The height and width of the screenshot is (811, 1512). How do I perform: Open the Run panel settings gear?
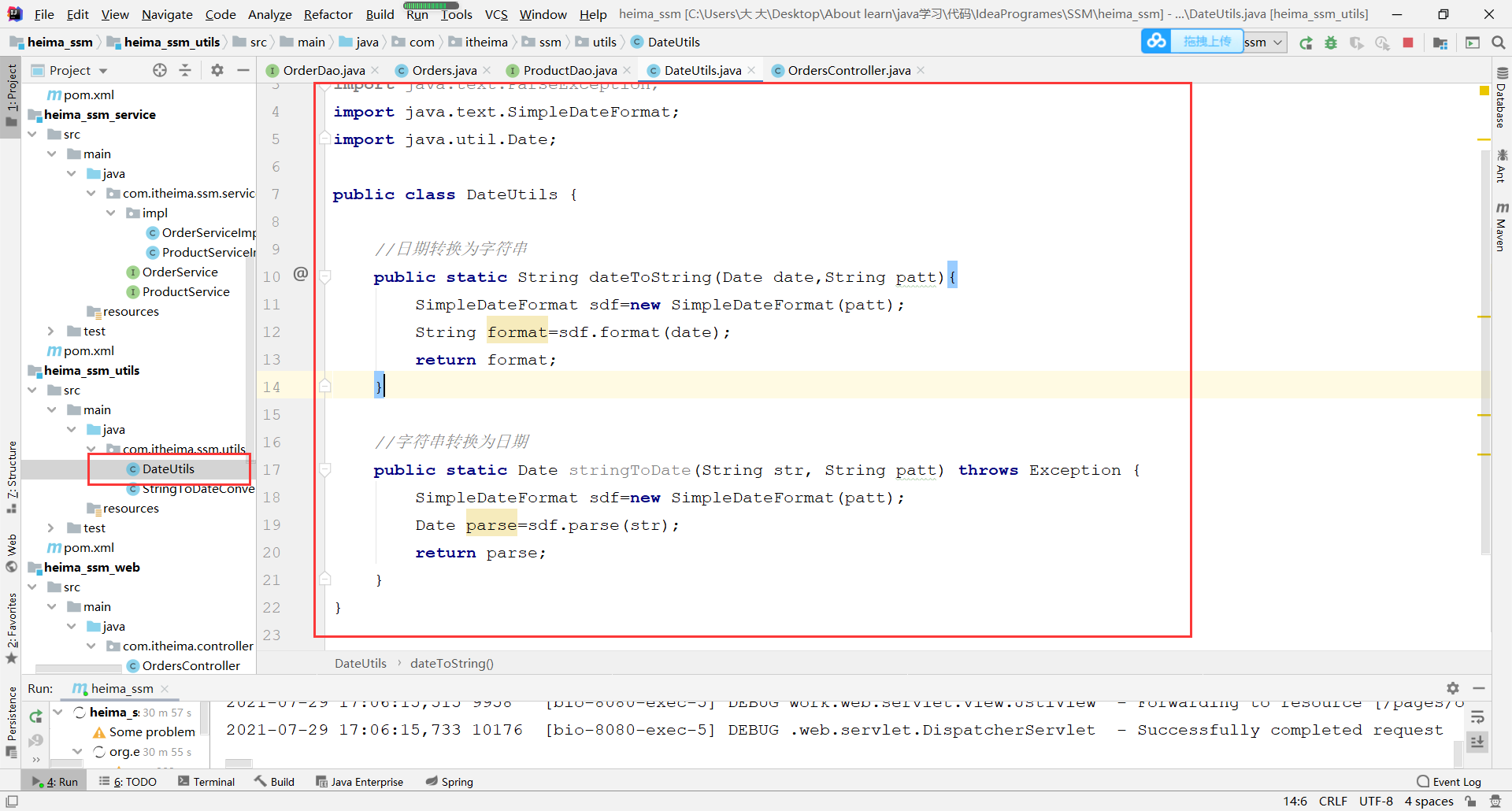pos(1453,688)
